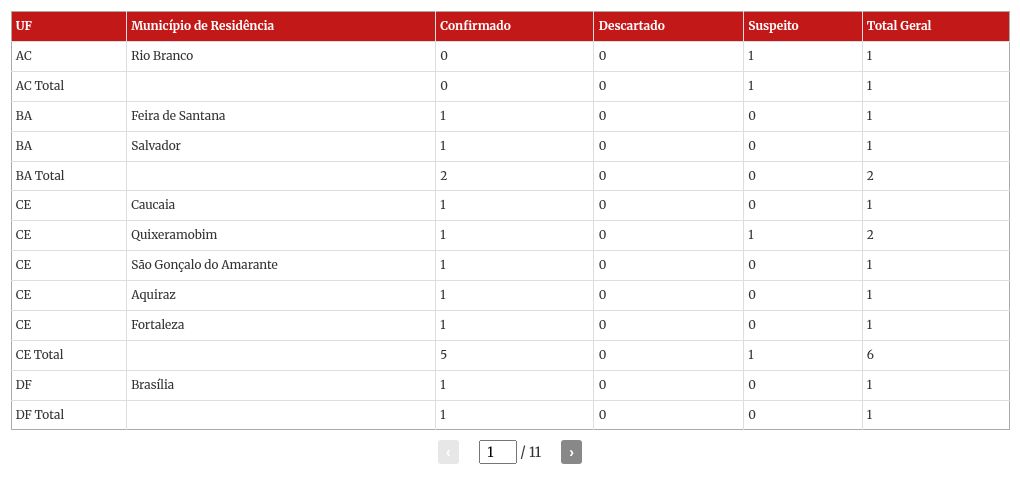Select the BA Total row label
The height and width of the screenshot is (485, 1020).
tap(40, 176)
